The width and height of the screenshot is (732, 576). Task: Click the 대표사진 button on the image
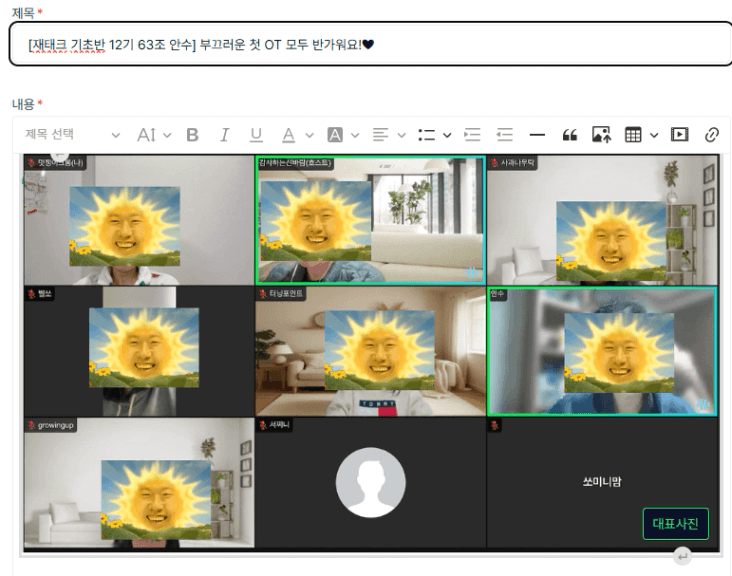tap(675, 524)
